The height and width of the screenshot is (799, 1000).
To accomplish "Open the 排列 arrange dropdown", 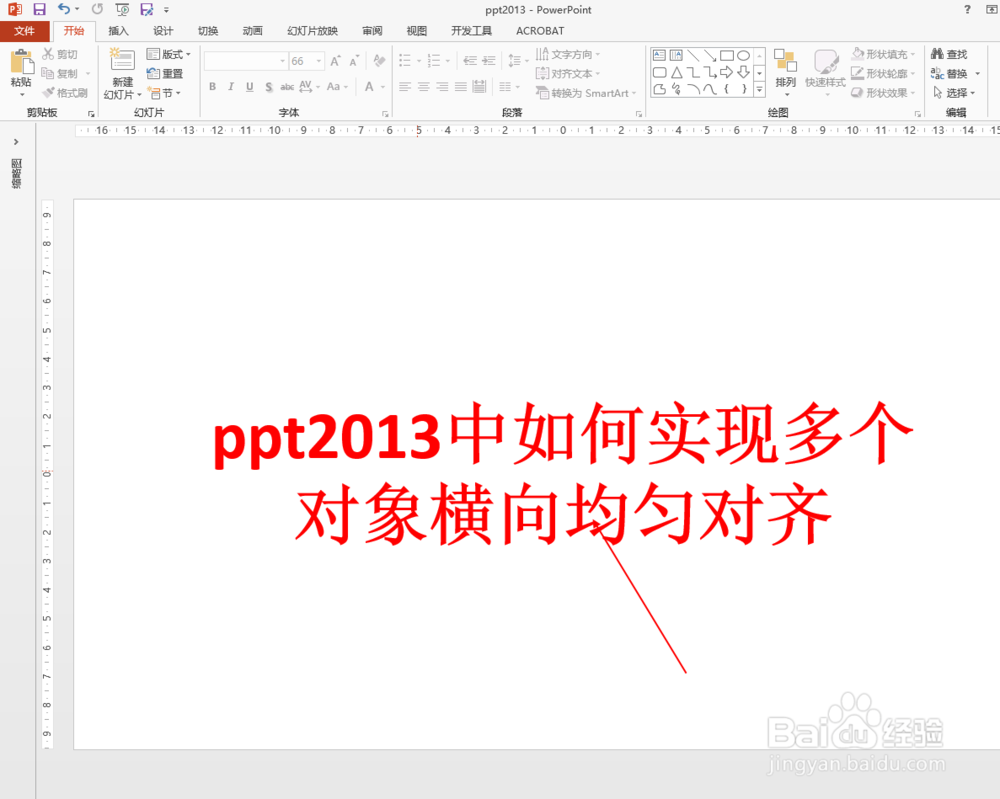I will click(x=785, y=72).
